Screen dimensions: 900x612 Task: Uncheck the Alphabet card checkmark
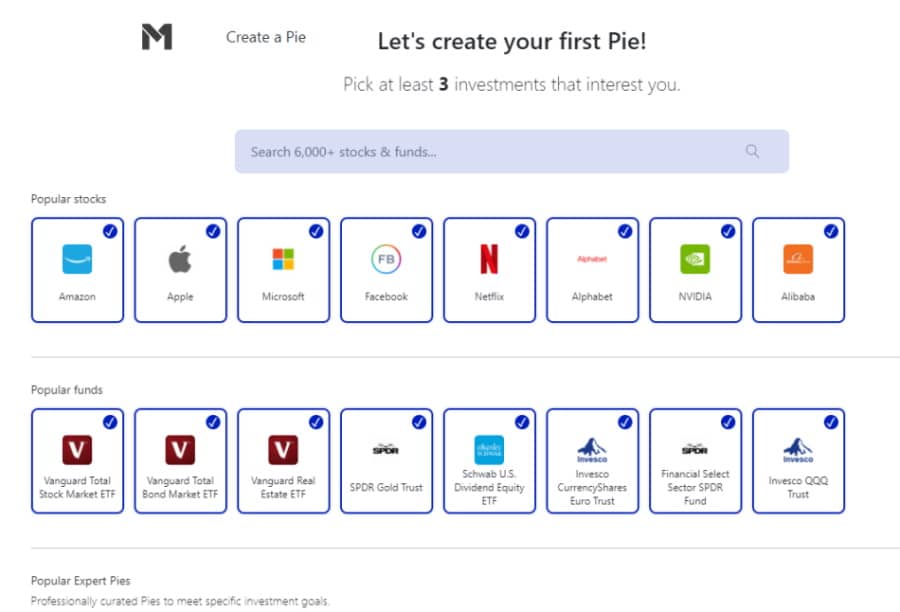pos(624,231)
